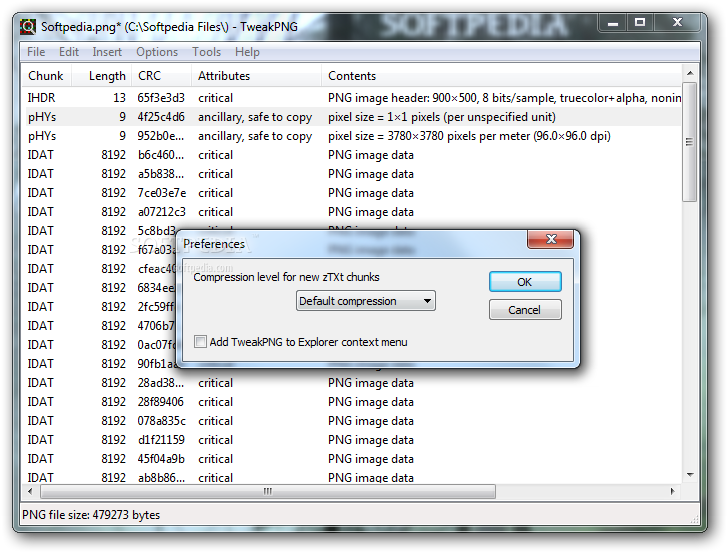Viewport: 728px width, 553px height.
Task: Sort by Chunk column header
Action: tap(46, 76)
